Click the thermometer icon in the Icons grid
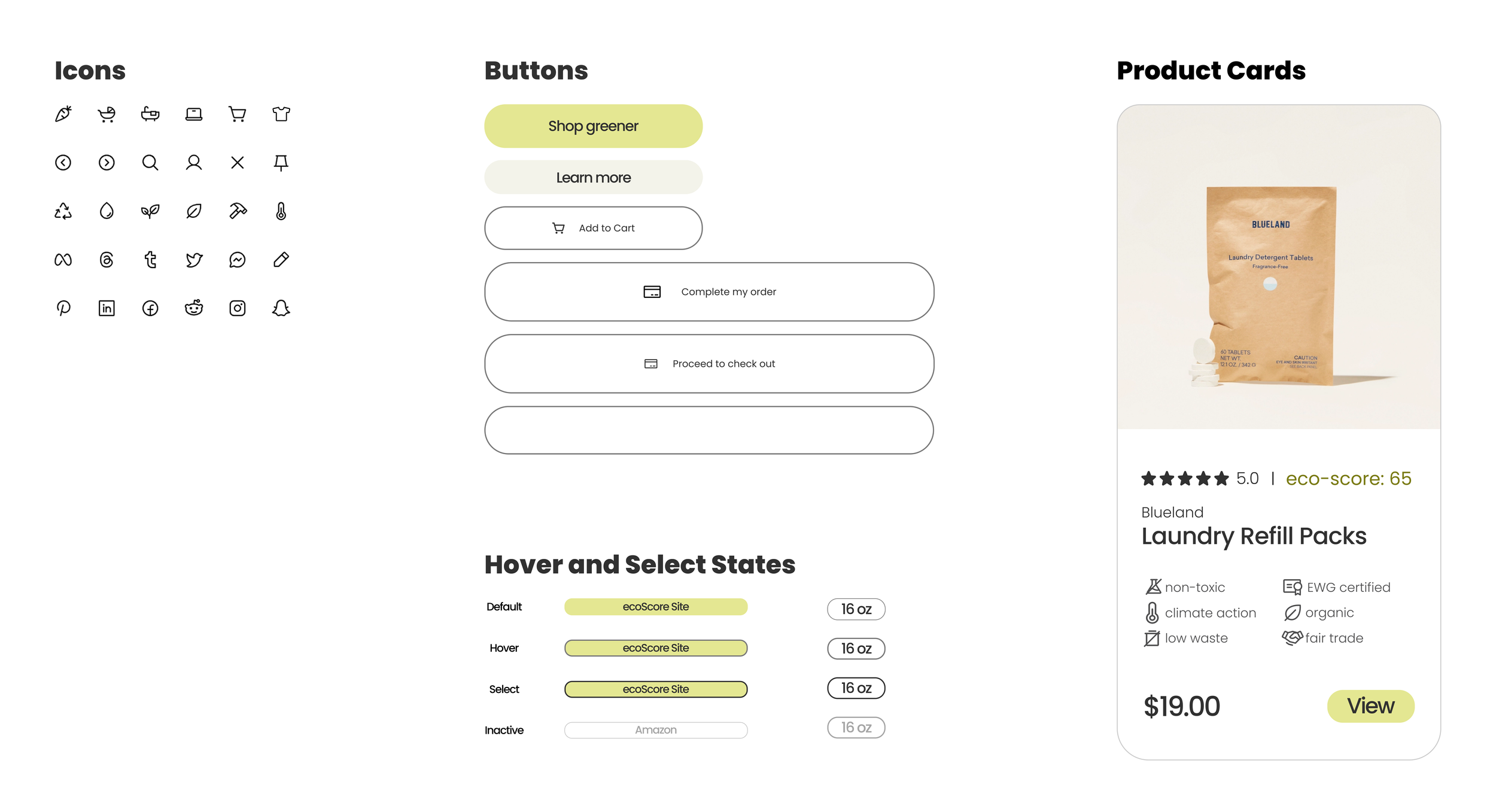 (x=281, y=211)
